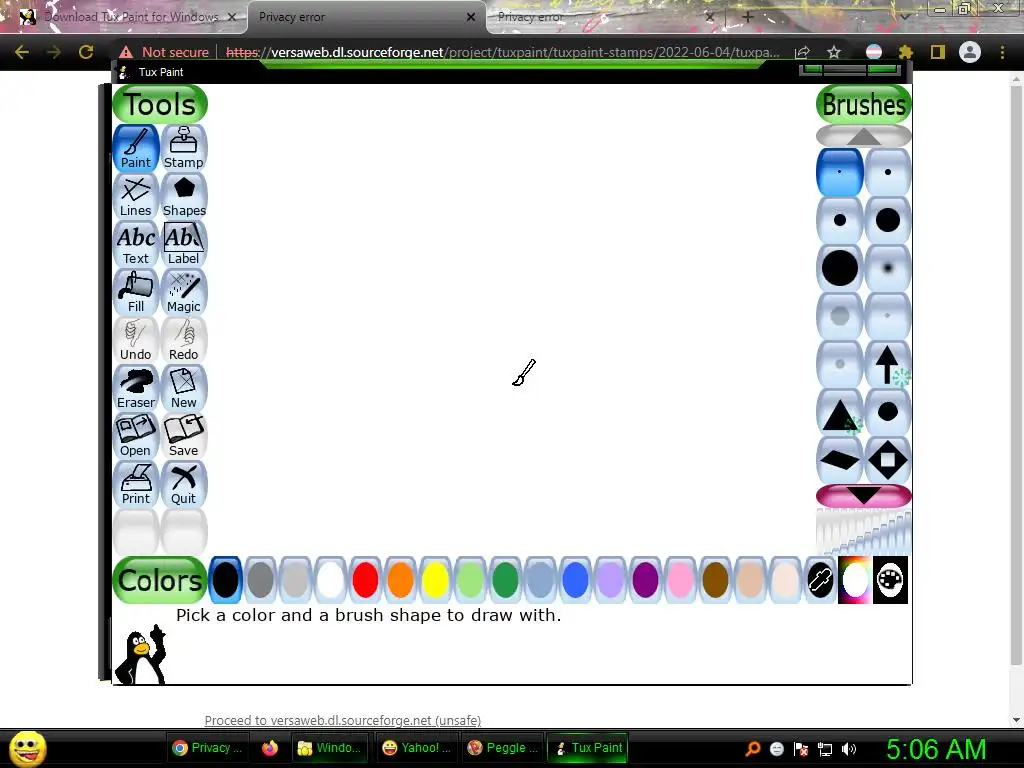1024x768 pixels.
Task: Open the smiley Start button
Action: pos(28,748)
